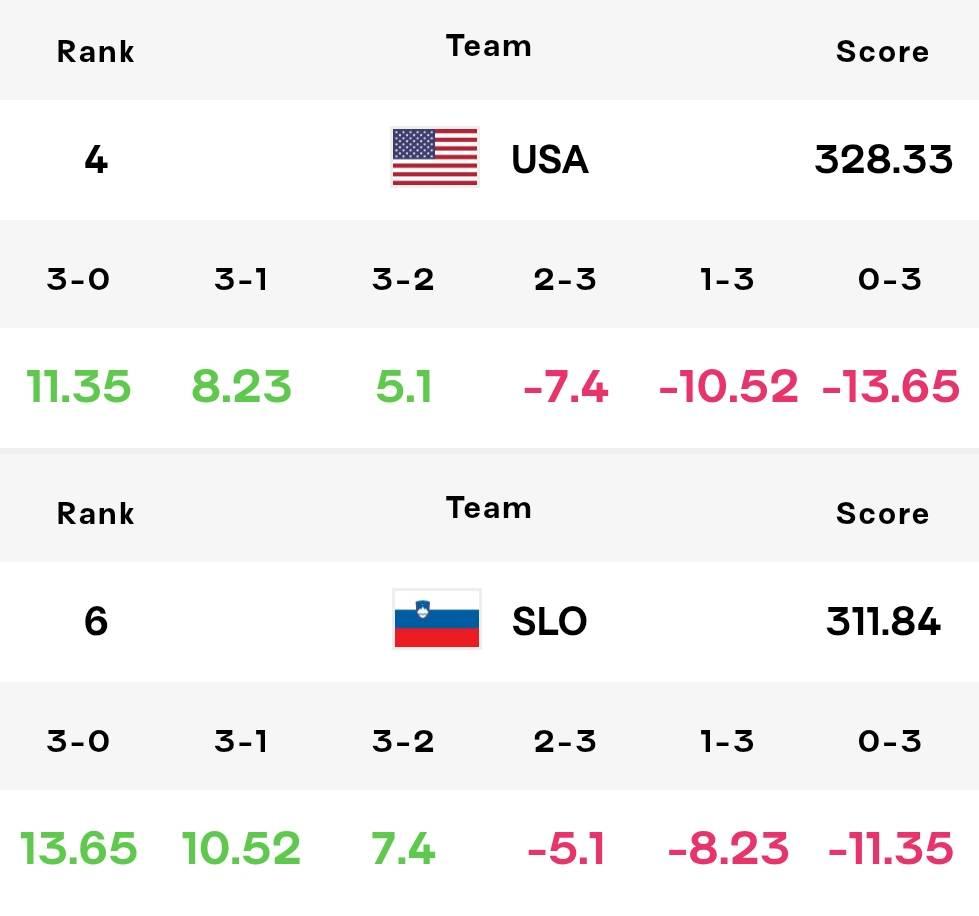Click USA 3-0 value 11.35
This screenshot has height=916, width=979.
(x=78, y=387)
